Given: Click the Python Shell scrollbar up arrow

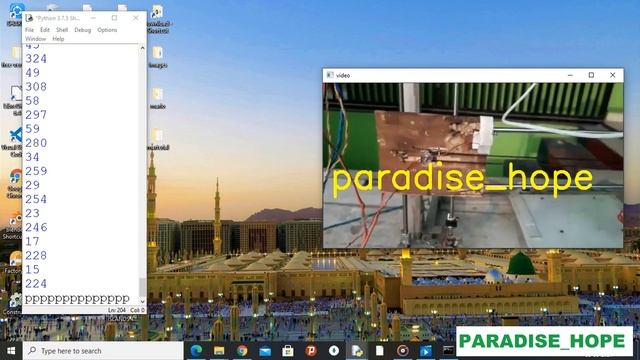Looking at the screenshot, I should (142, 48).
